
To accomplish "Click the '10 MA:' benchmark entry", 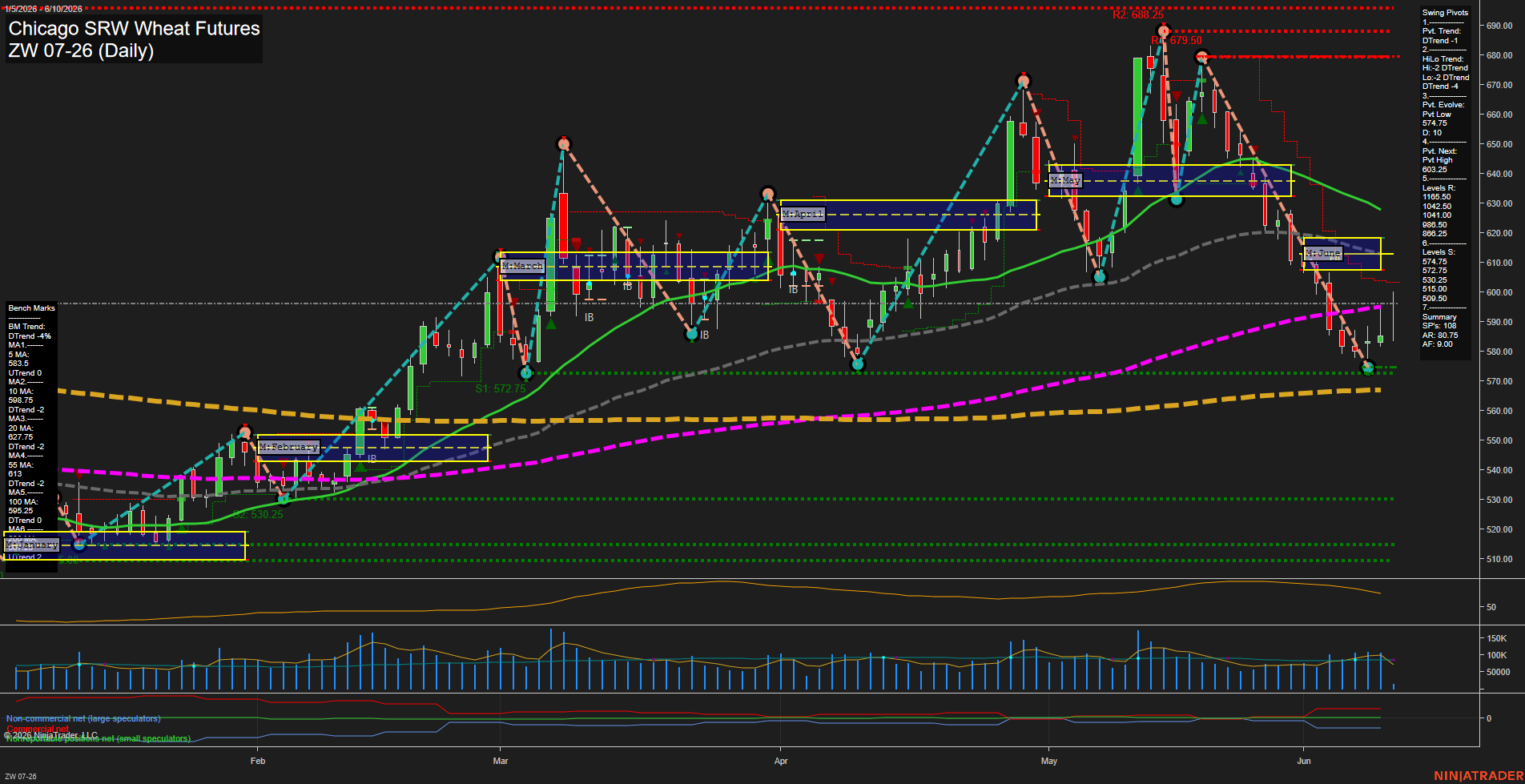I will (x=20, y=392).
